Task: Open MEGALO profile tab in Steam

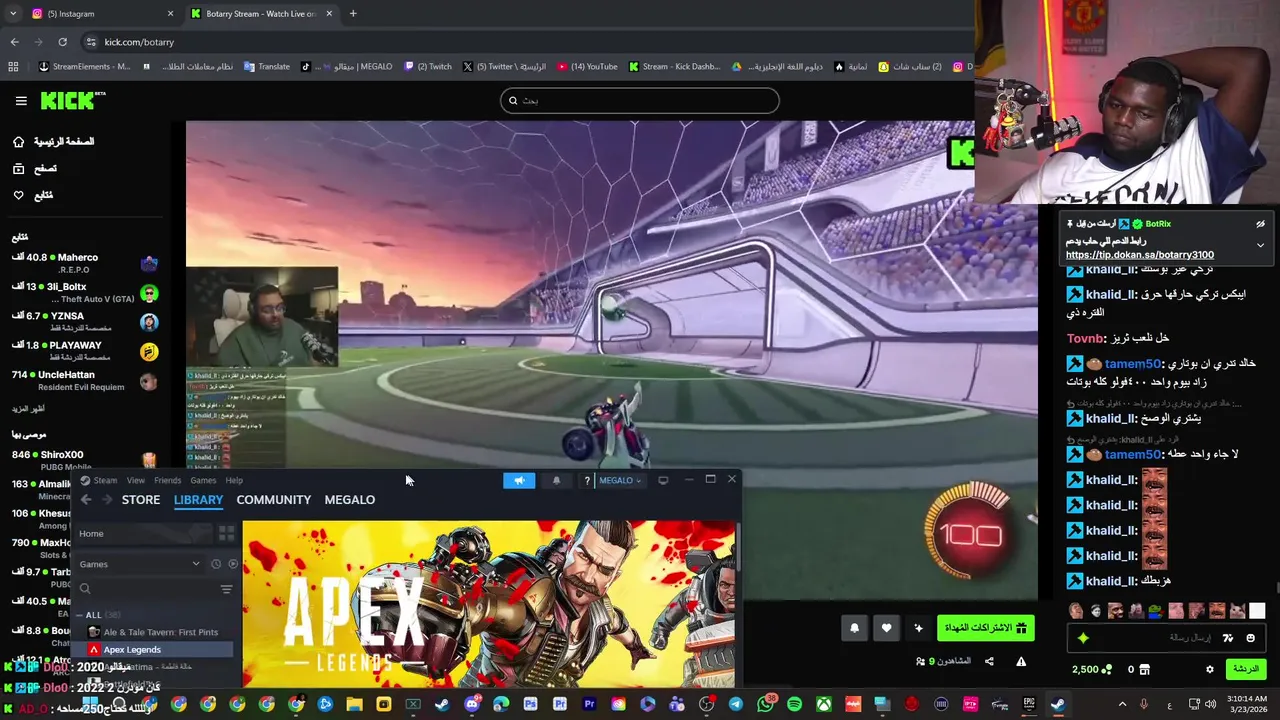Action: 350,500
